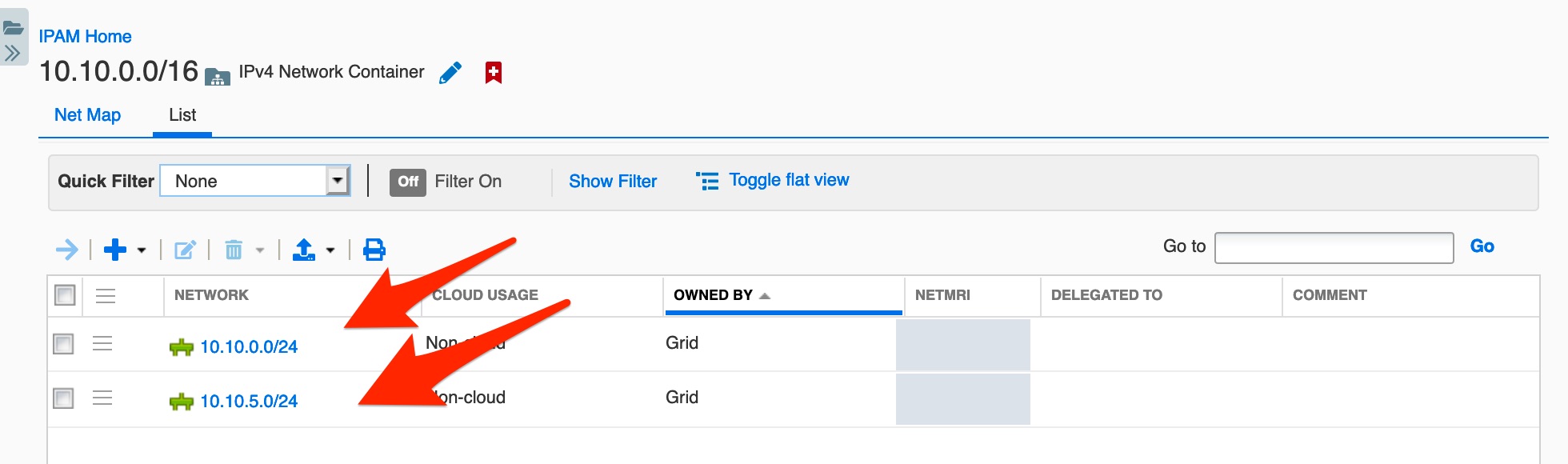Open the Quick Filter None dropdown
1568x464 pixels.
coord(255,181)
